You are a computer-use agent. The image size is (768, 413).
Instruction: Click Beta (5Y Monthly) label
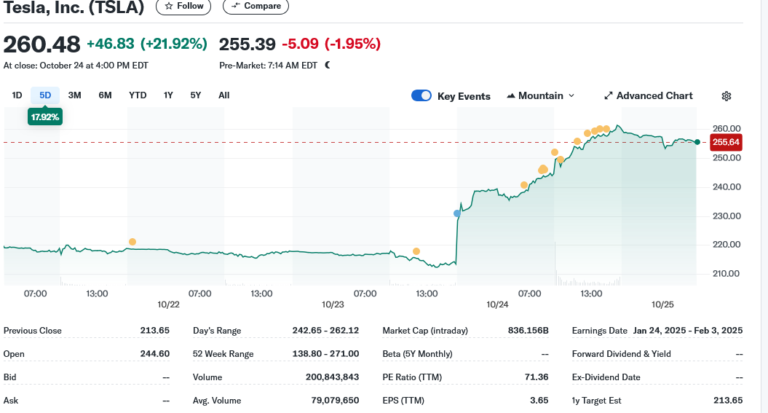click(x=417, y=354)
